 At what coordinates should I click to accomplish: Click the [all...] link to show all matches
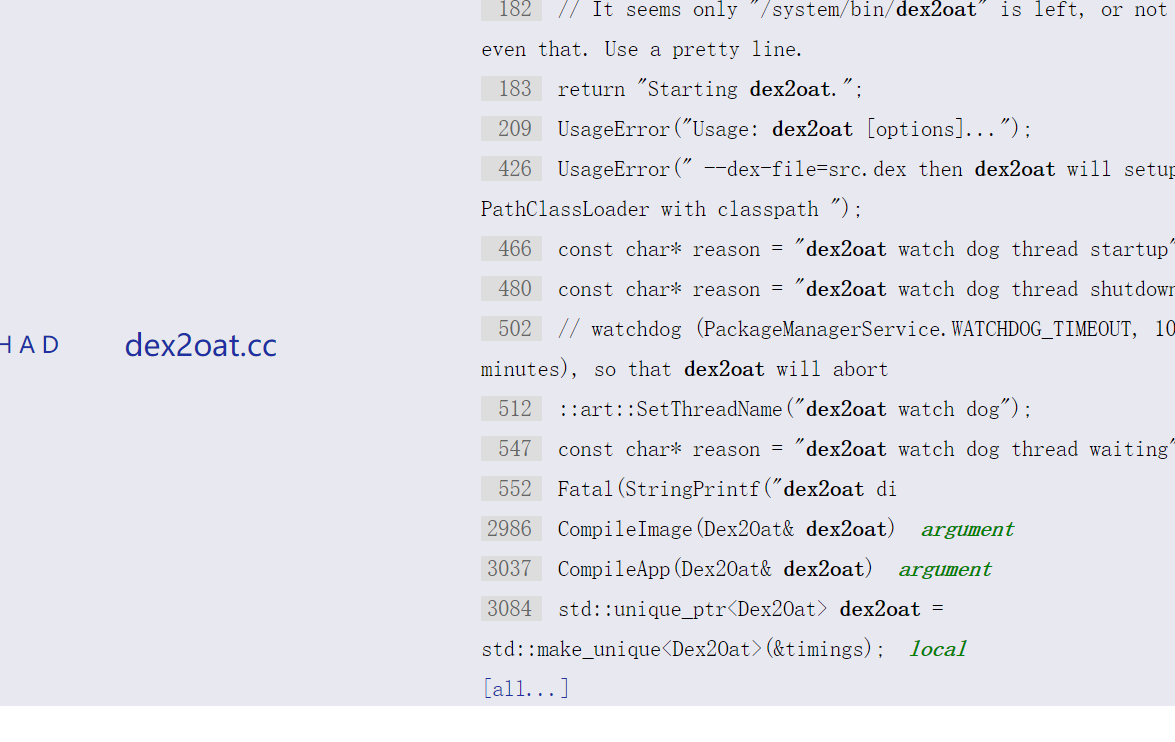click(525, 689)
